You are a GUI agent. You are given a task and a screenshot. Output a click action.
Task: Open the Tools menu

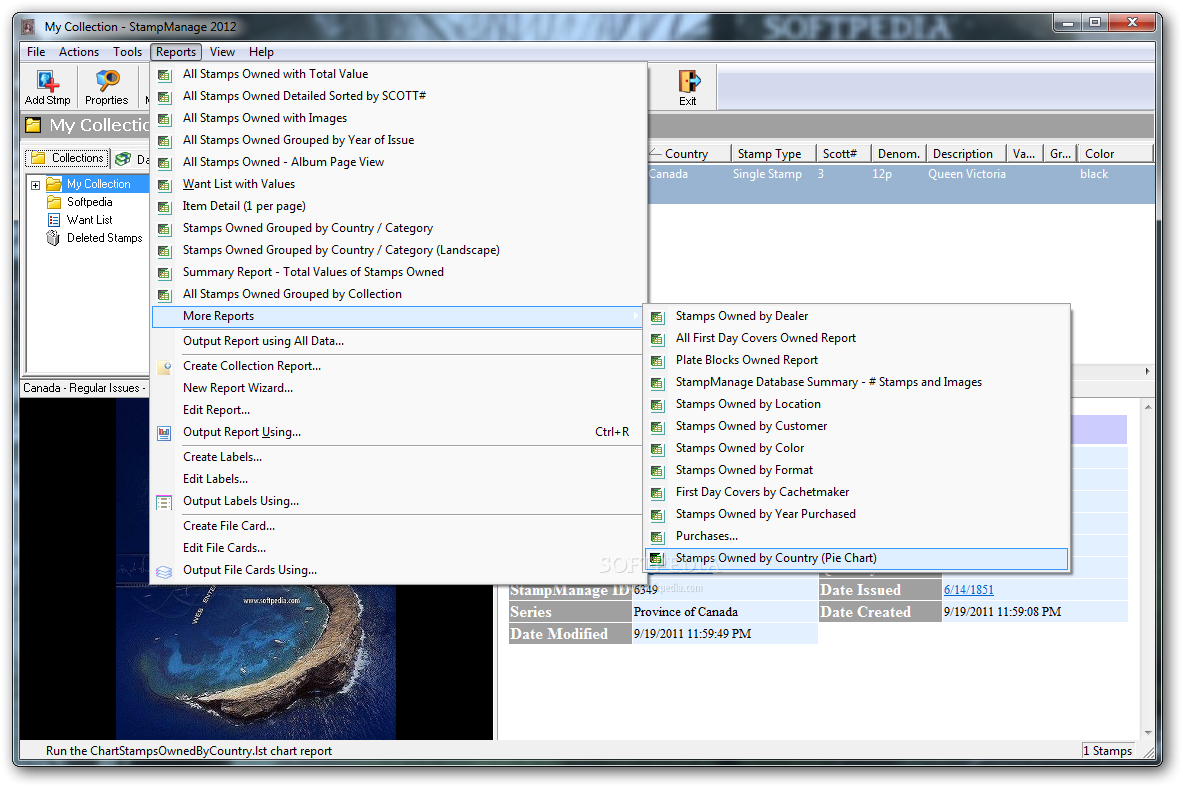(128, 52)
